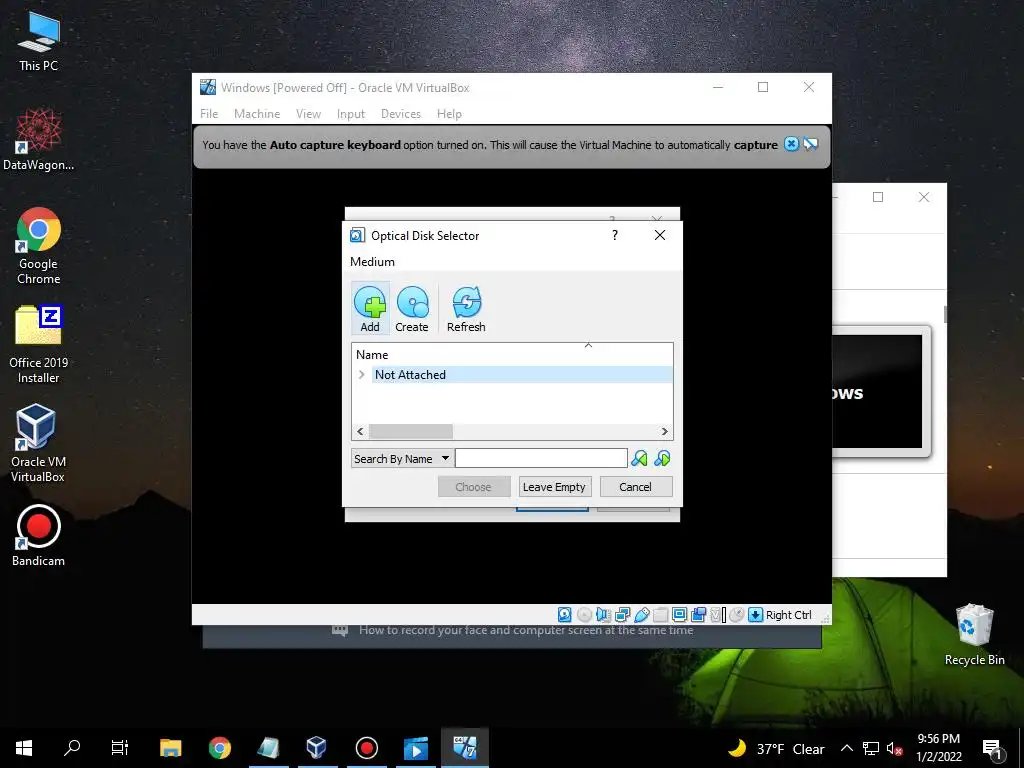Click the keyboard capture arrow icon near Right Ctrl
The image size is (1024, 768).
[x=756, y=615]
